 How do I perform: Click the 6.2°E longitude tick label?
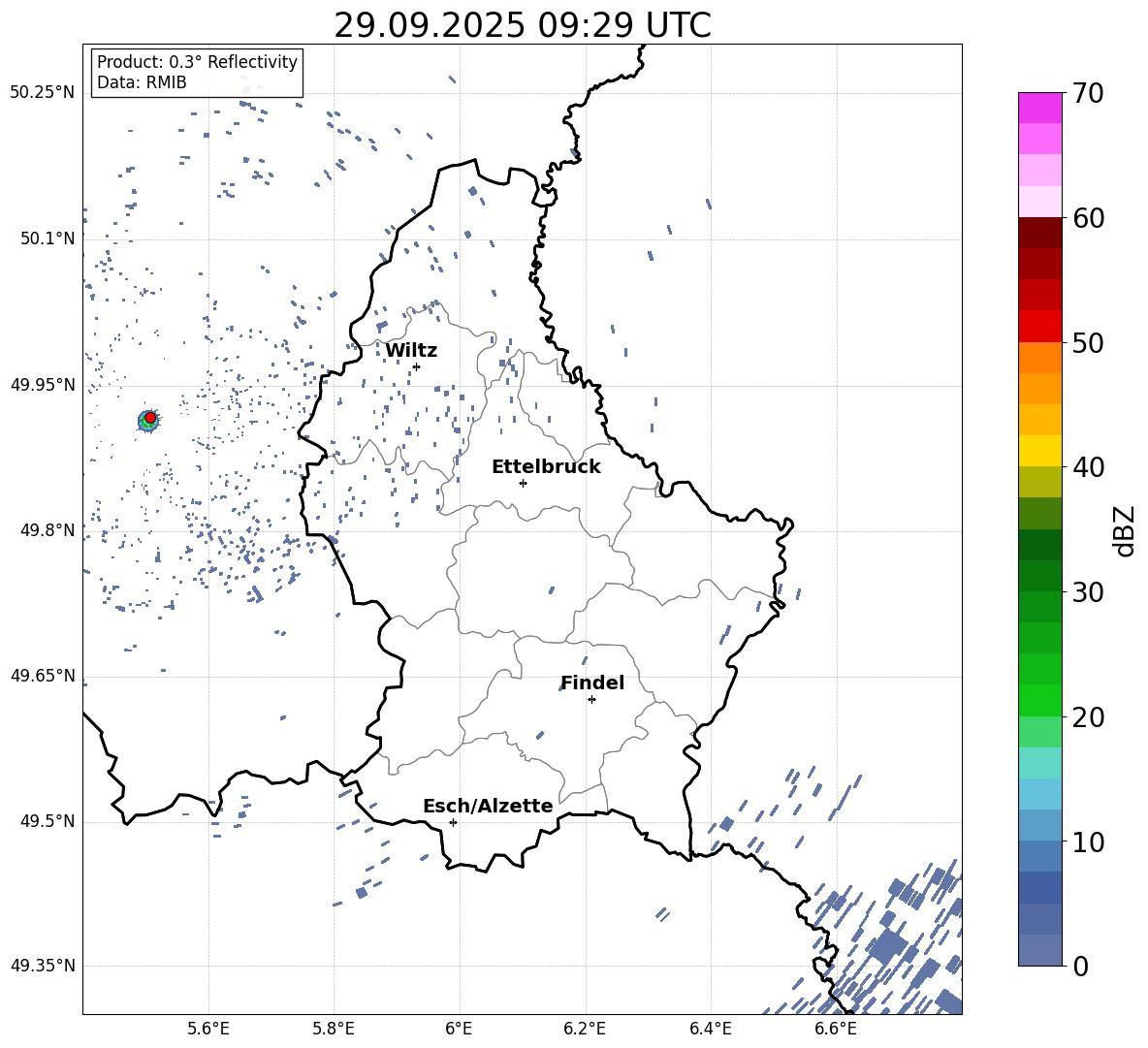pos(585,1029)
